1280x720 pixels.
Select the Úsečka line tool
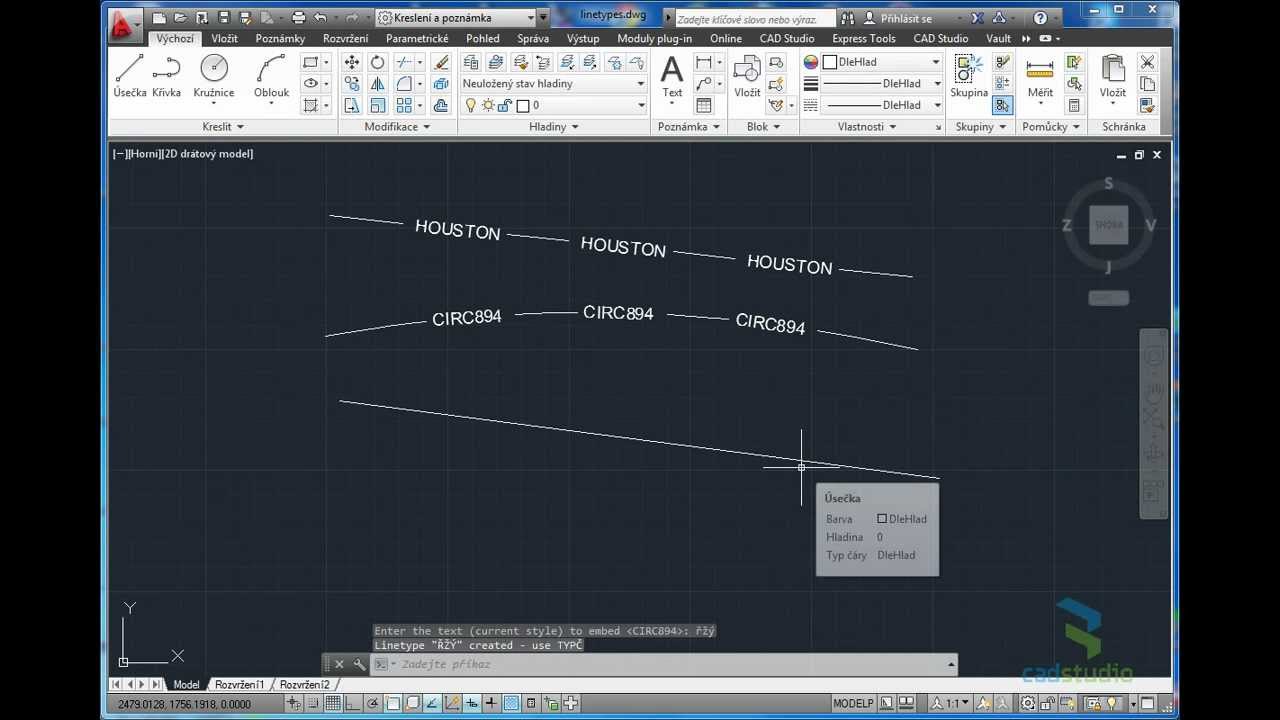pos(130,76)
